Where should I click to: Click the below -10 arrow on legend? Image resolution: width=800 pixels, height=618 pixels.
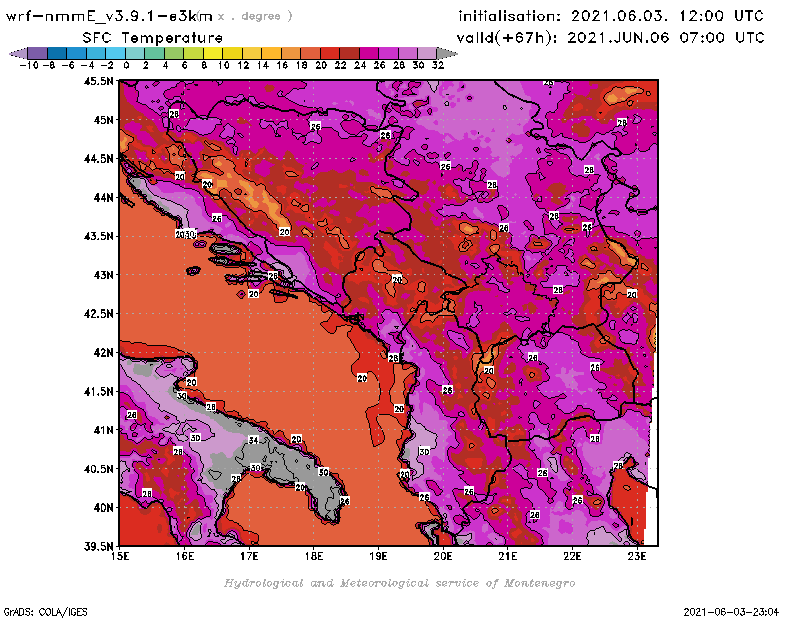pos(19,53)
